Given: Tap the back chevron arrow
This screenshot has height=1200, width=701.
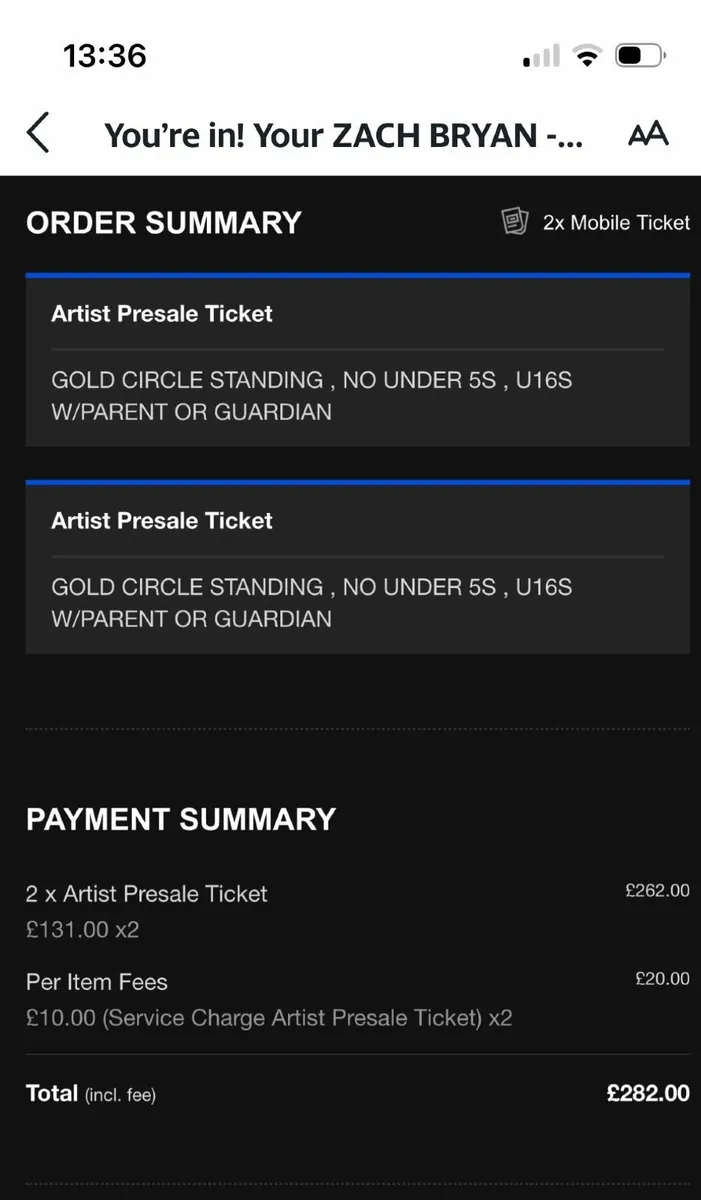Looking at the screenshot, I should coord(38,131).
